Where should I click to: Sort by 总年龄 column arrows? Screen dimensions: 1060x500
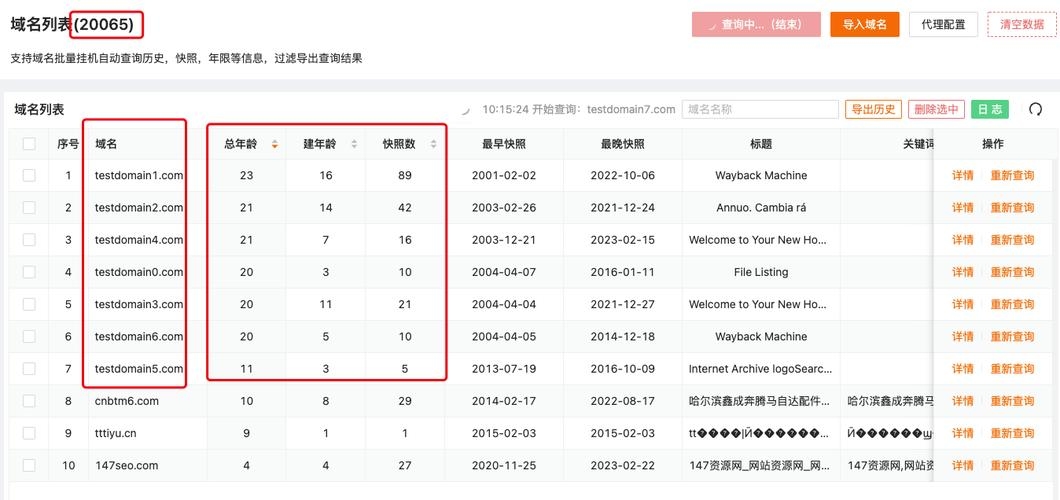(274, 144)
